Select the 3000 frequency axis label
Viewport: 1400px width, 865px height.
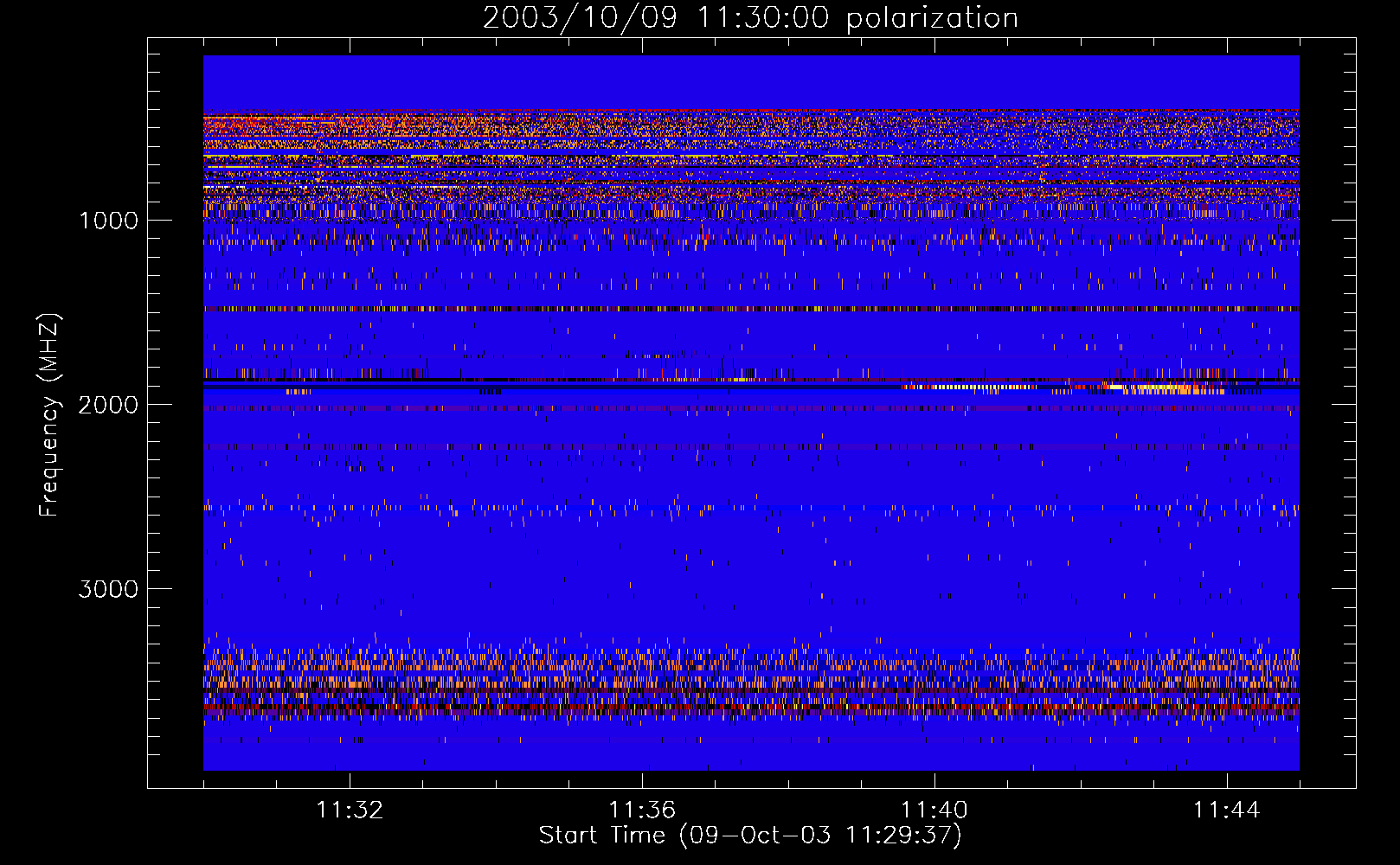tap(108, 589)
